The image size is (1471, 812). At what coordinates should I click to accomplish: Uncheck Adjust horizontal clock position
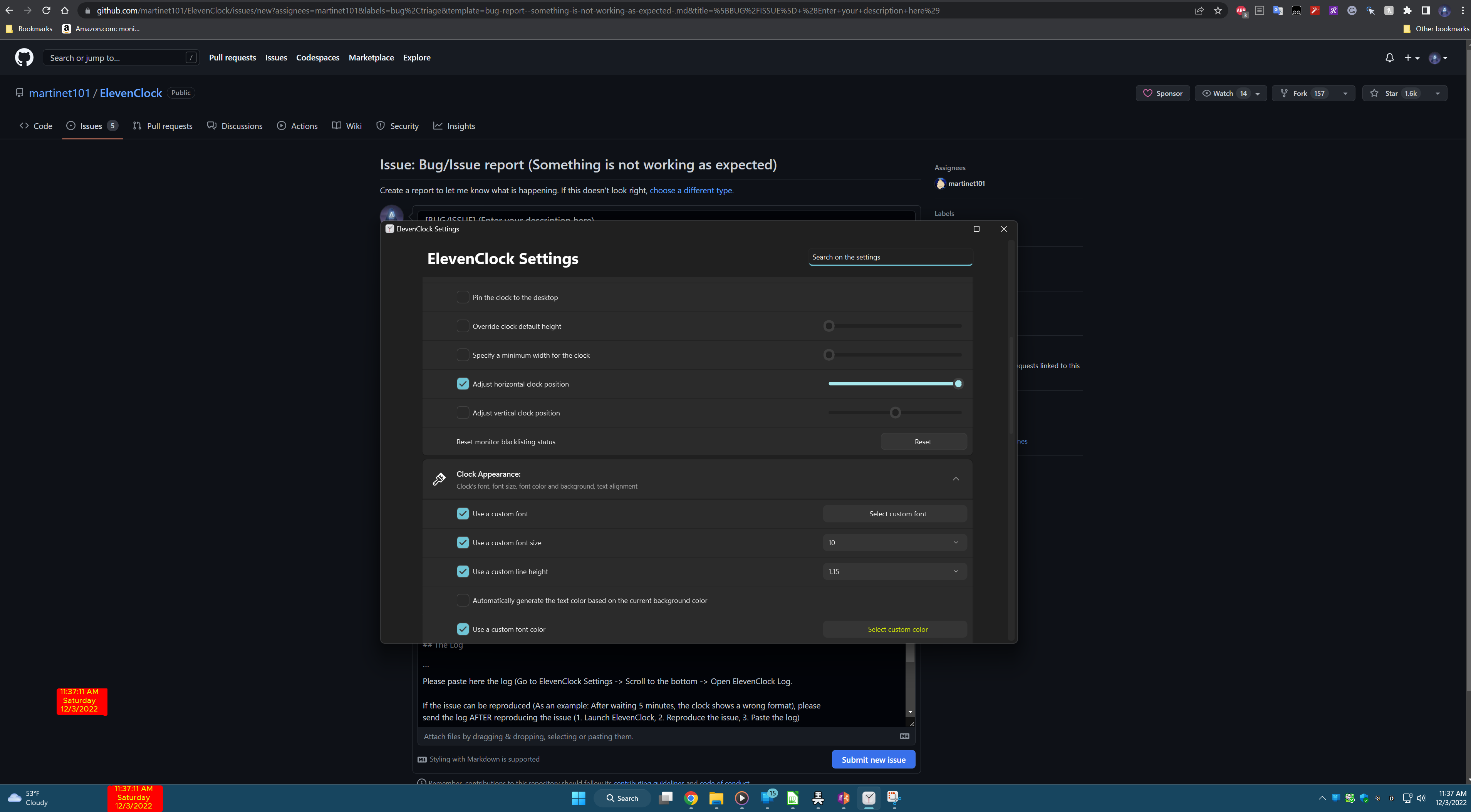463,384
